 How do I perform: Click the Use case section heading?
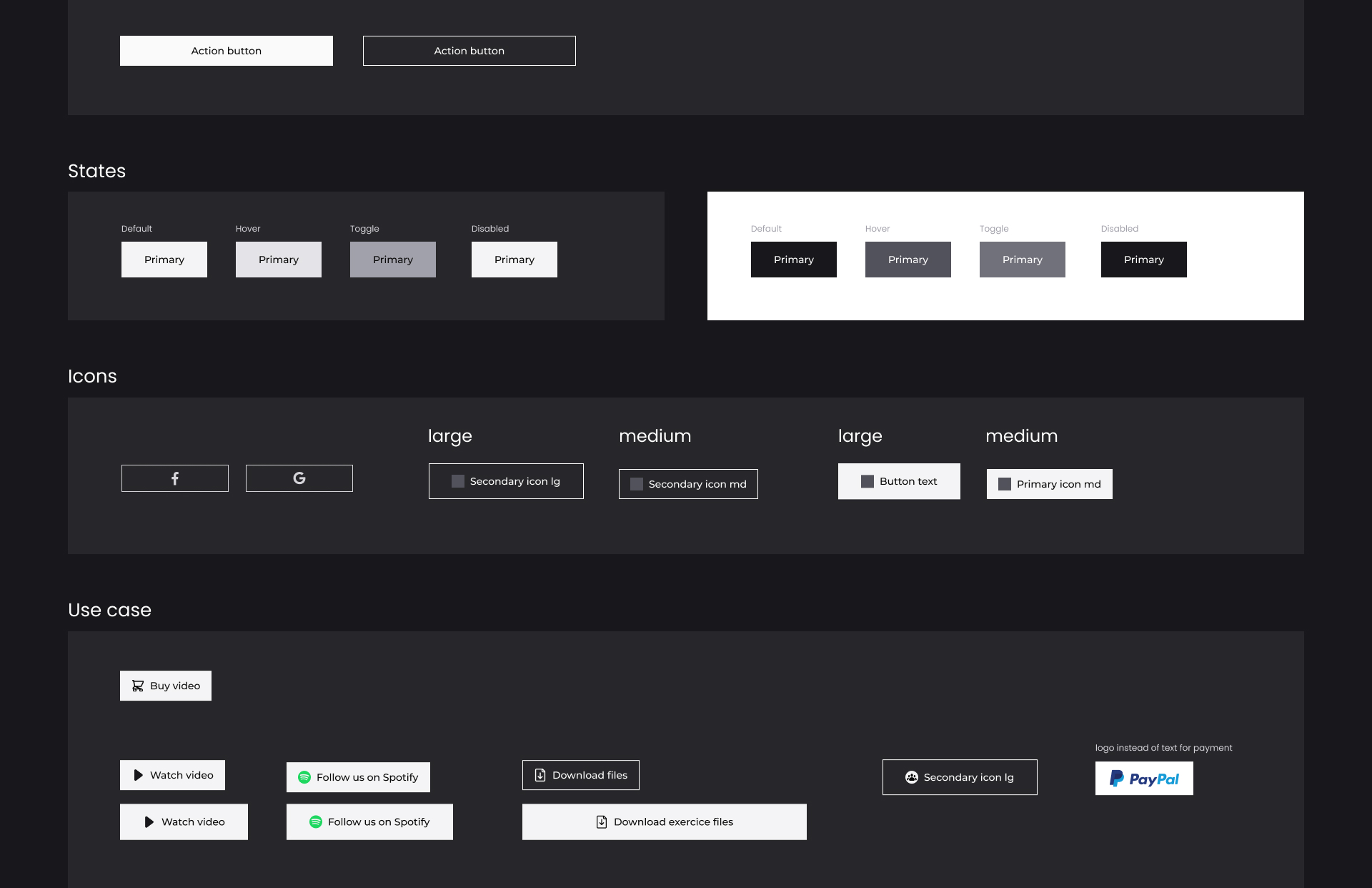tap(109, 610)
